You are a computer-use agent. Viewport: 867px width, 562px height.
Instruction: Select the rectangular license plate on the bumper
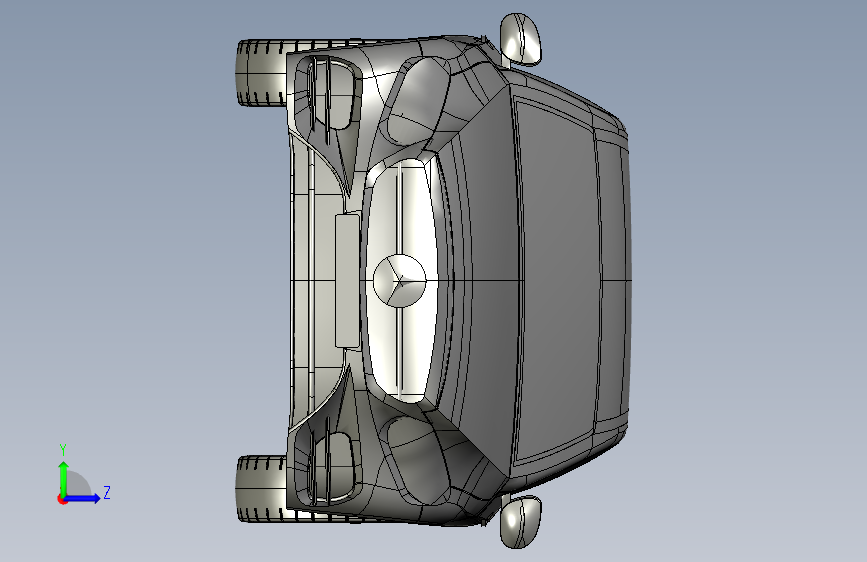[x=347, y=281]
